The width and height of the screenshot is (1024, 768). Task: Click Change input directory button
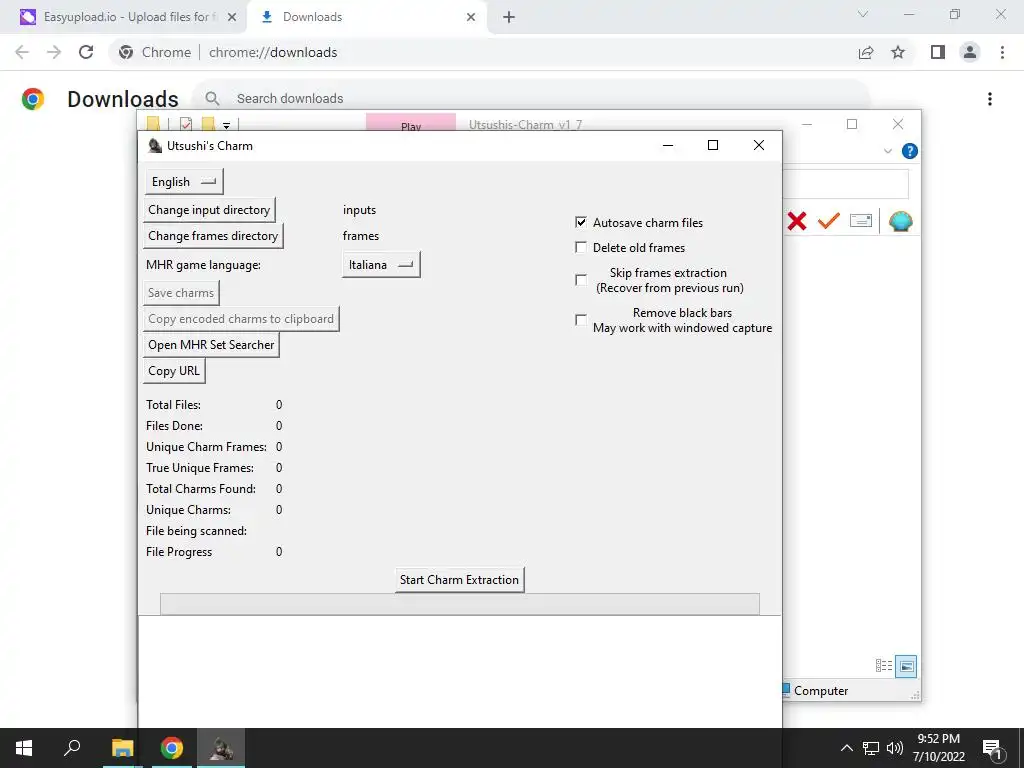coord(209,210)
